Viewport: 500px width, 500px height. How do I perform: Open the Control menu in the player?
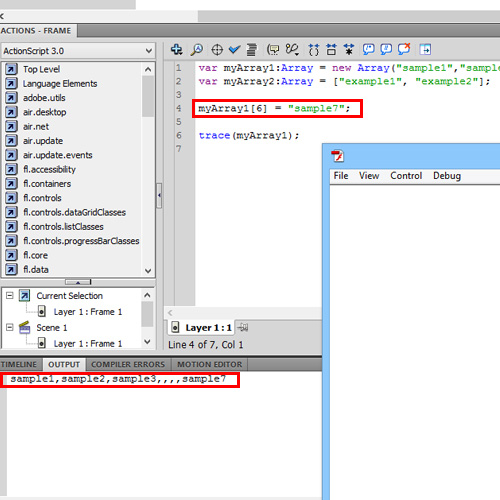click(406, 176)
